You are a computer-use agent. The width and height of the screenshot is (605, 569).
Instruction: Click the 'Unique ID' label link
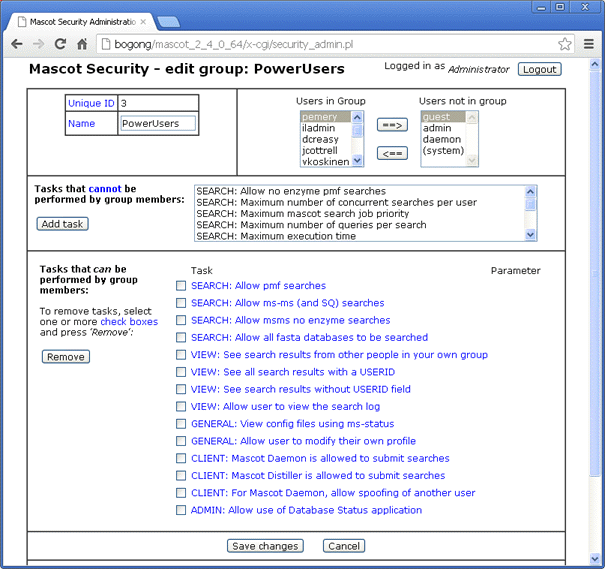tap(91, 103)
